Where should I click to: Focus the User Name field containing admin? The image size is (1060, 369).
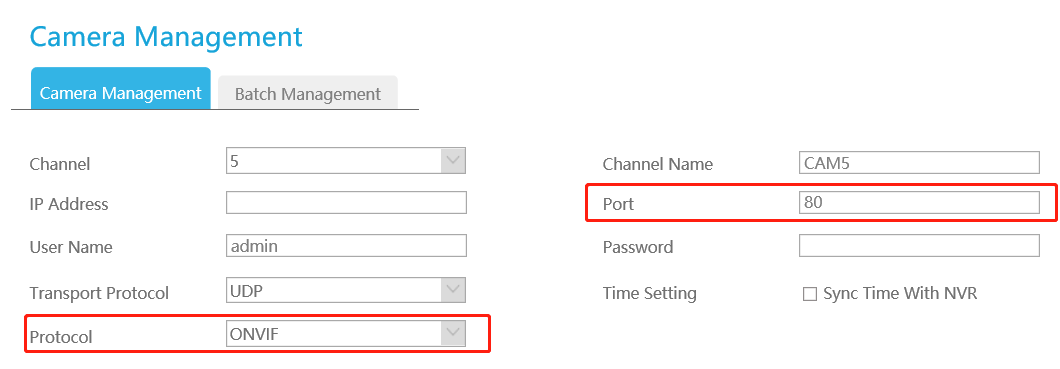click(x=346, y=246)
